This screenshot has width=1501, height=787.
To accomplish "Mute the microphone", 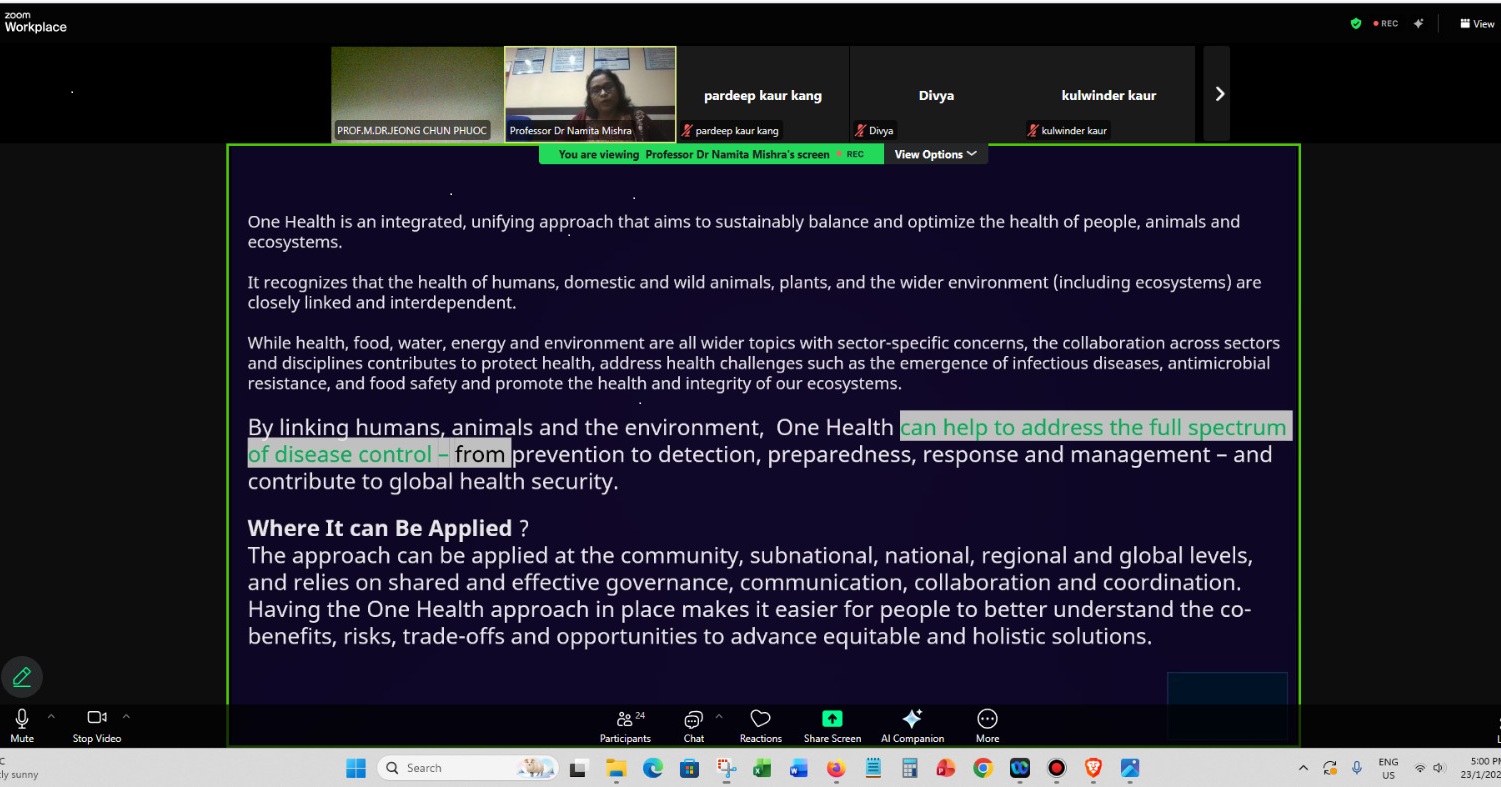I will (x=22, y=724).
